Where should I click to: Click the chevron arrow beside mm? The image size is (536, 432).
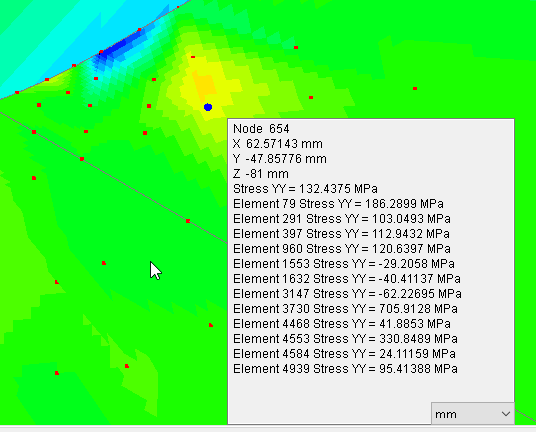506,414
